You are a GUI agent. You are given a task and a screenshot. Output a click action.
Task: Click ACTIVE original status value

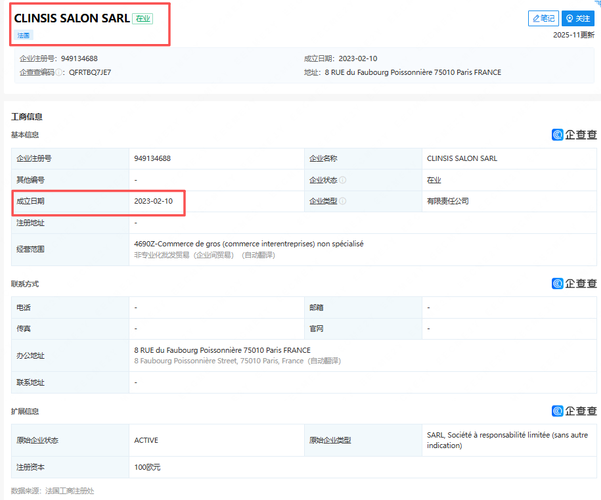point(146,440)
